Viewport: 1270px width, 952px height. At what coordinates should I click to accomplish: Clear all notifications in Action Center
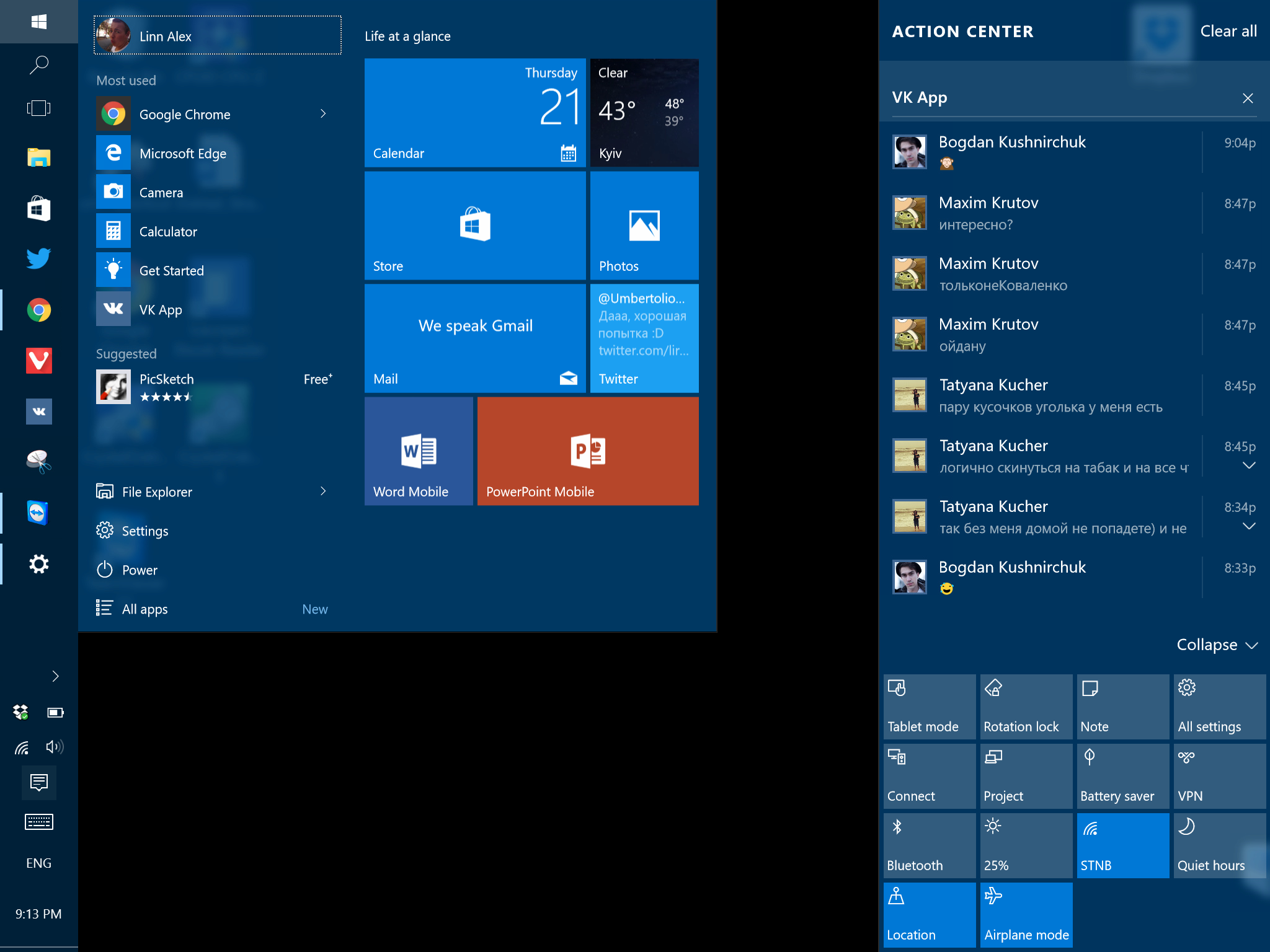click(1228, 31)
